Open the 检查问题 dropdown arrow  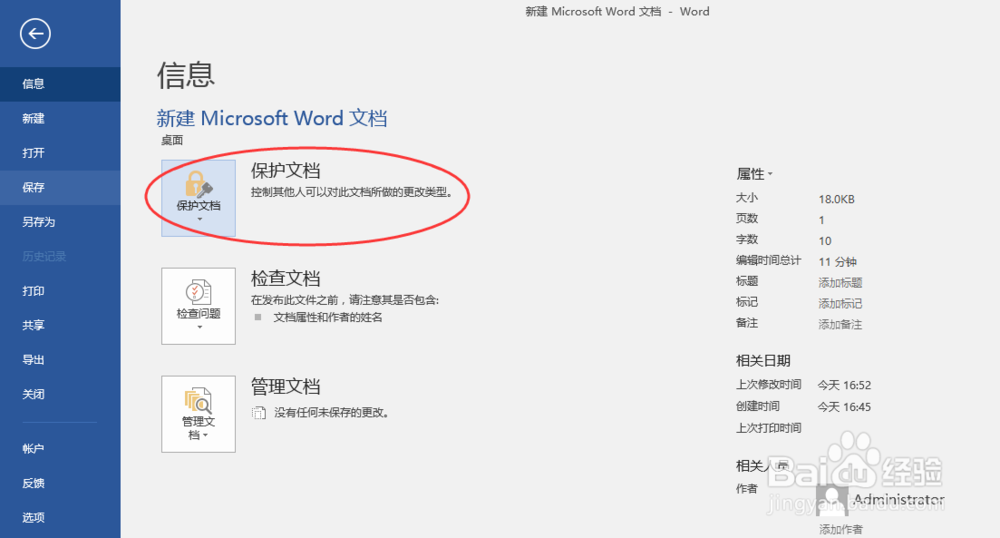tap(200, 327)
